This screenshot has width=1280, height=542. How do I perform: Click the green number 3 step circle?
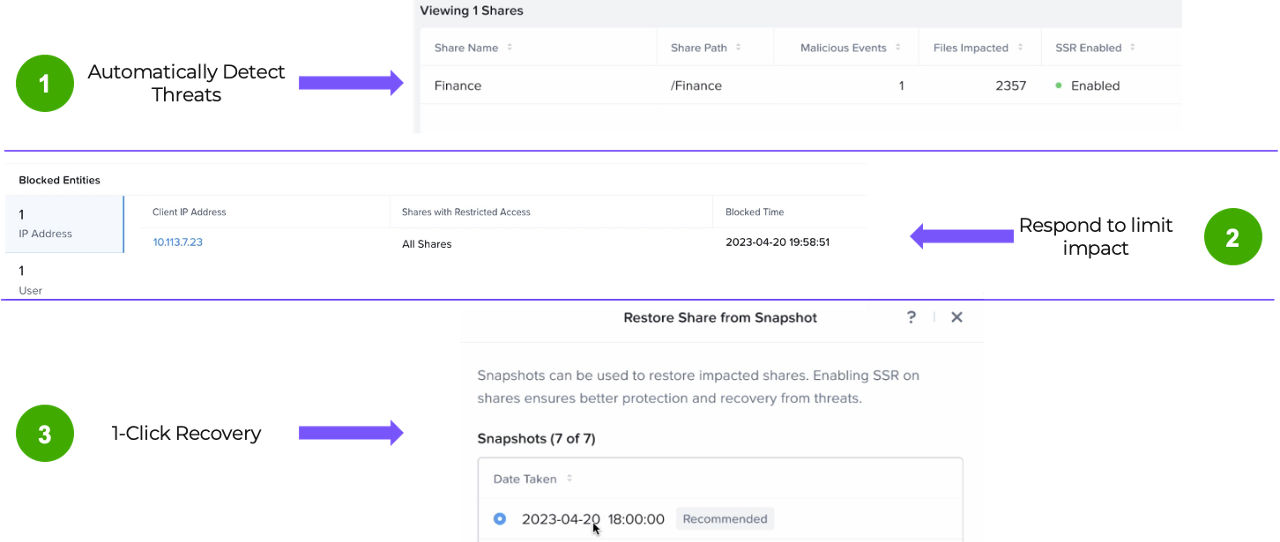pos(45,433)
